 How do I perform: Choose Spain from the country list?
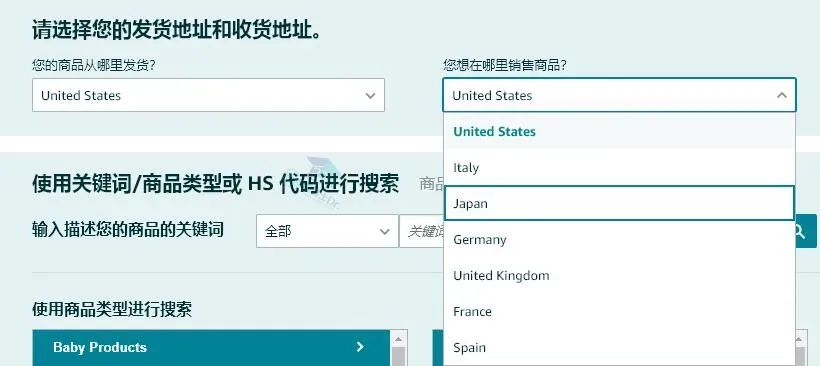coord(619,348)
